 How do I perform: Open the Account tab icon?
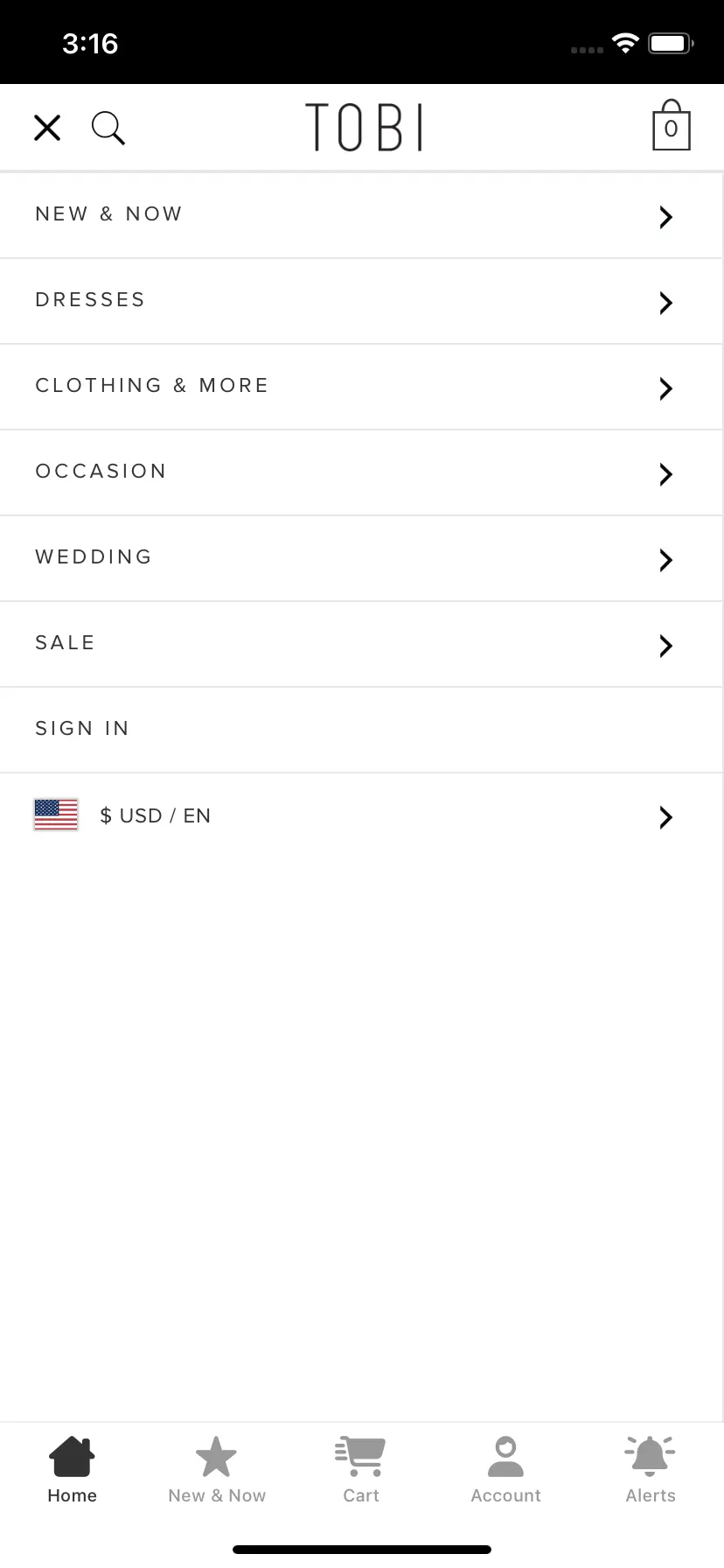505,1456
